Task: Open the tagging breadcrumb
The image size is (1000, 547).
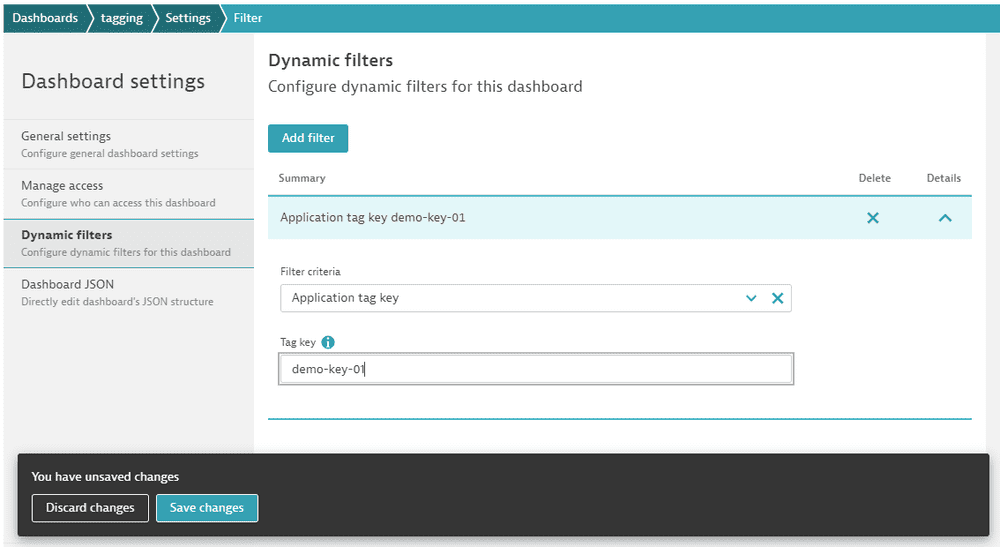Action: coord(121,18)
